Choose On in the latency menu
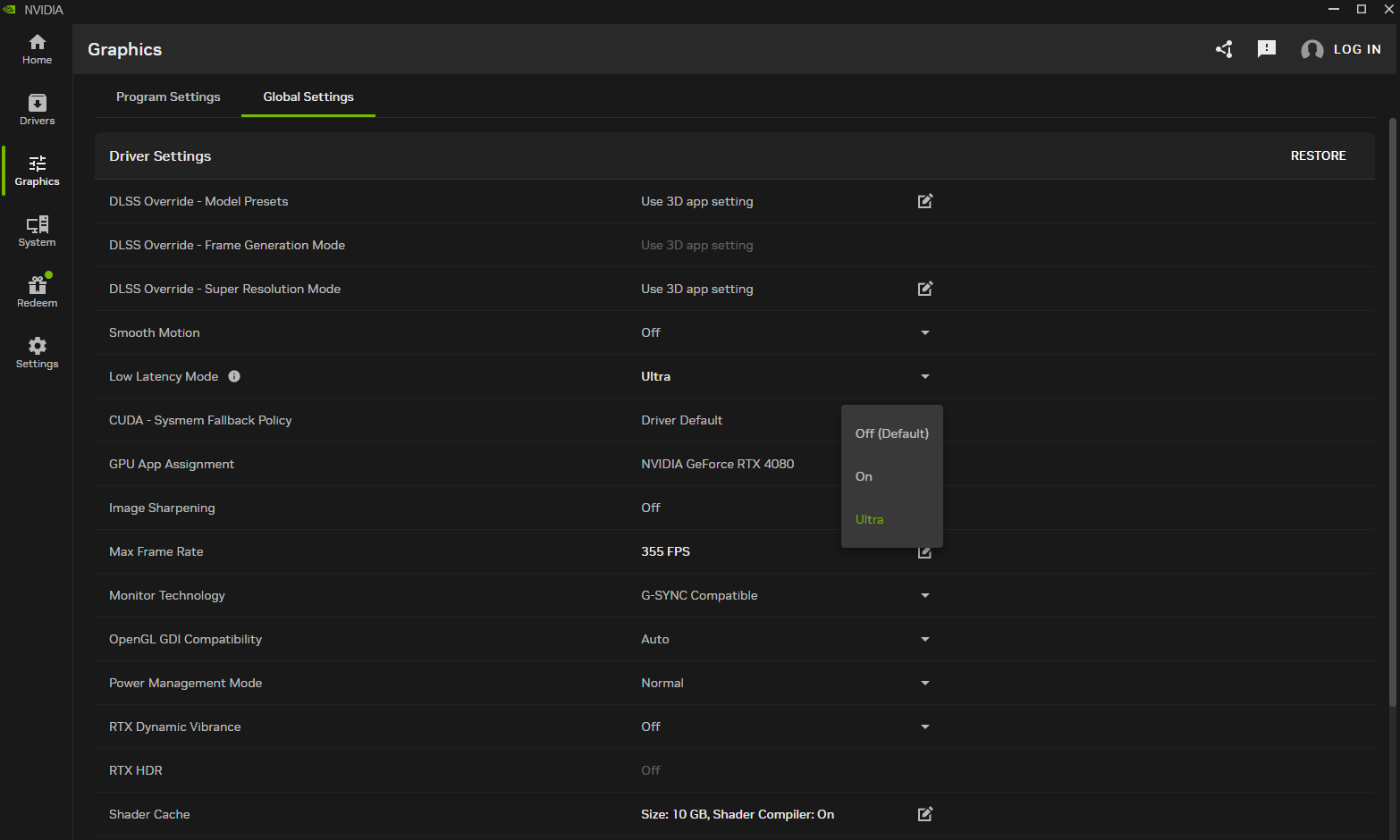The height and width of the screenshot is (840, 1400). coord(891,476)
